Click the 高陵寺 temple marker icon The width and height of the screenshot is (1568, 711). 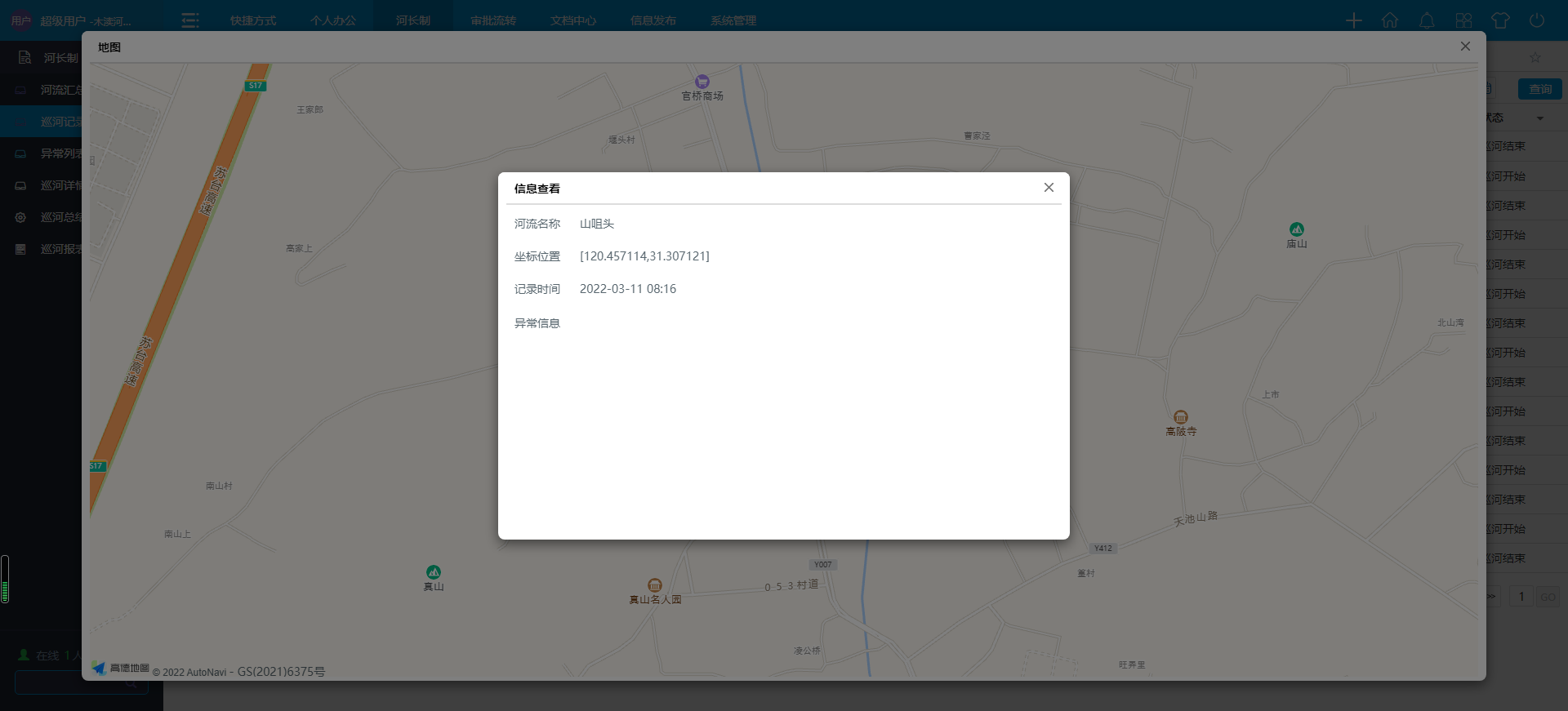click(1181, 417)
